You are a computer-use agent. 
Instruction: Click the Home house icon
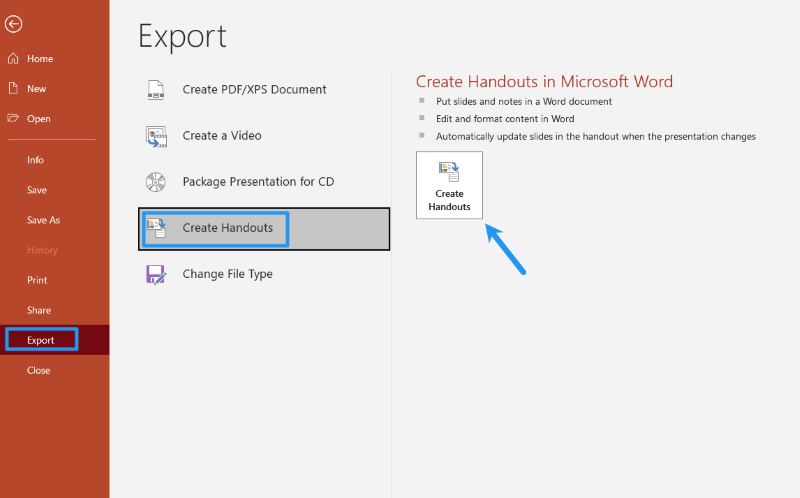coord(13,59)
